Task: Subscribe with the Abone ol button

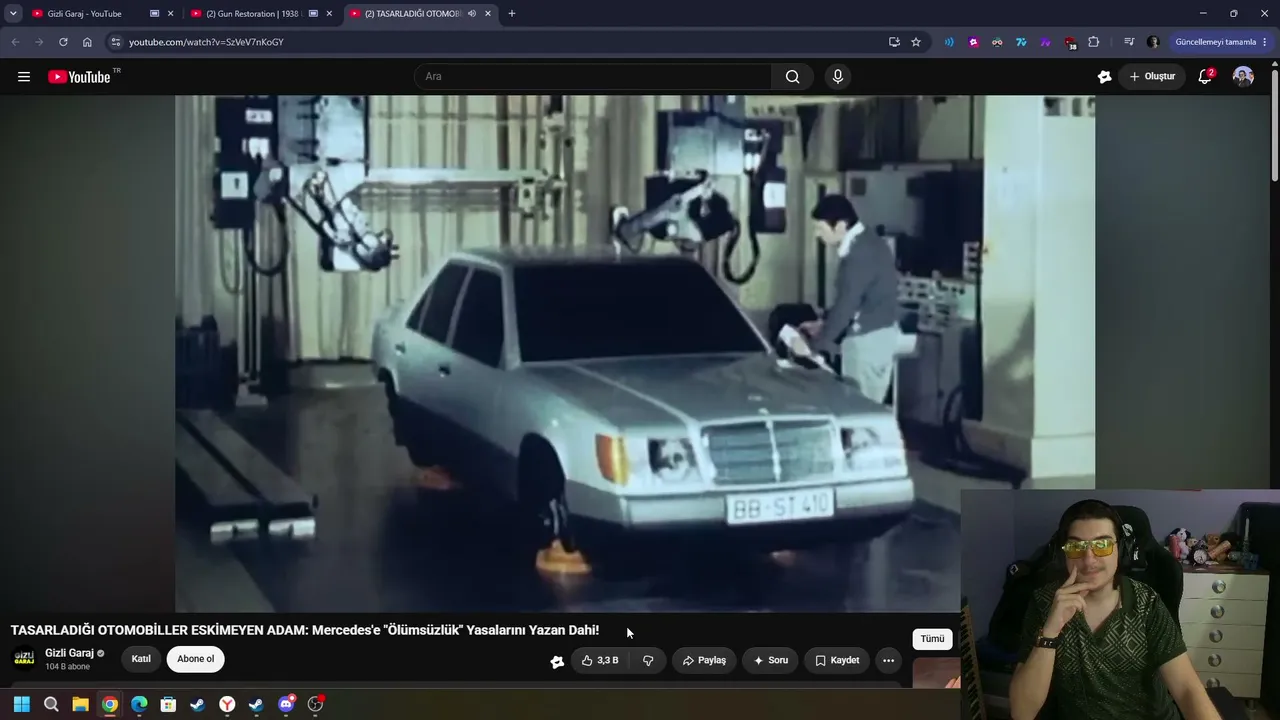Action: coord(196,659)
